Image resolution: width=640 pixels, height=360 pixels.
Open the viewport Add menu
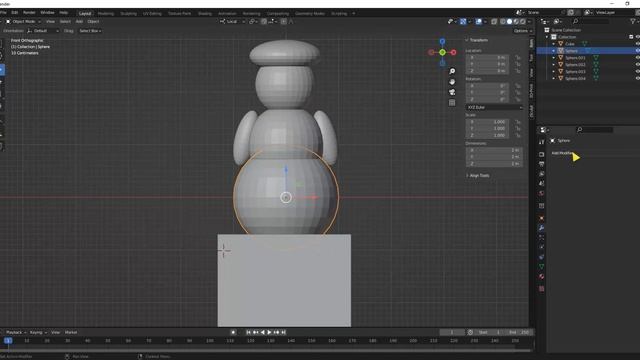click(x=79, y=21)
